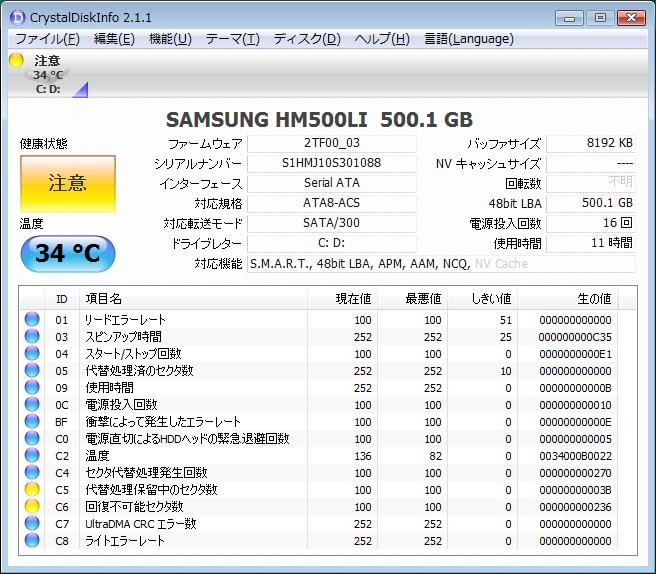Click the blue triangle disk selector marker
The image size is (656, 574).
[80, 90]
